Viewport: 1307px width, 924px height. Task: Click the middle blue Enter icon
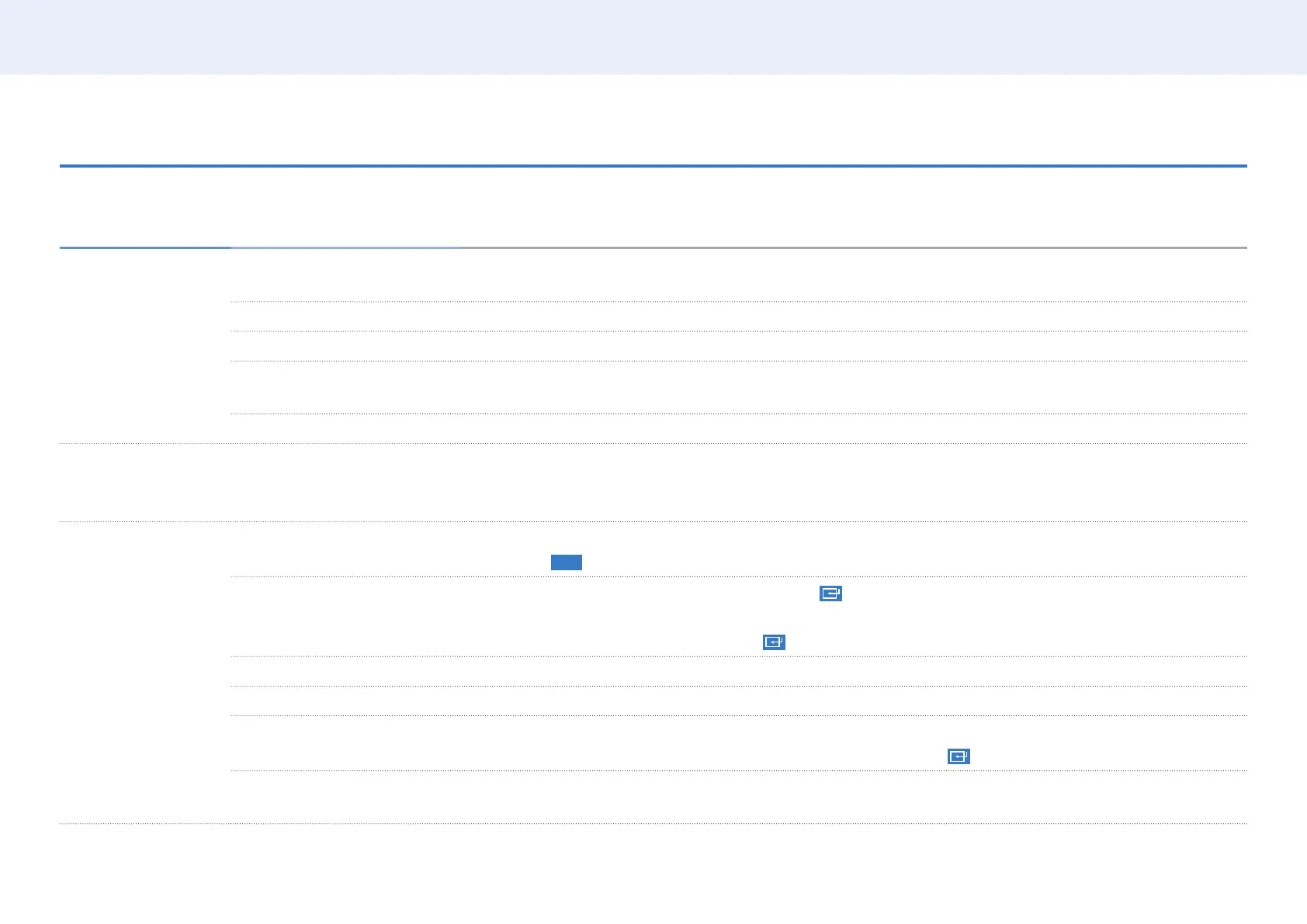pyautogui.click(x=774, y=642)
